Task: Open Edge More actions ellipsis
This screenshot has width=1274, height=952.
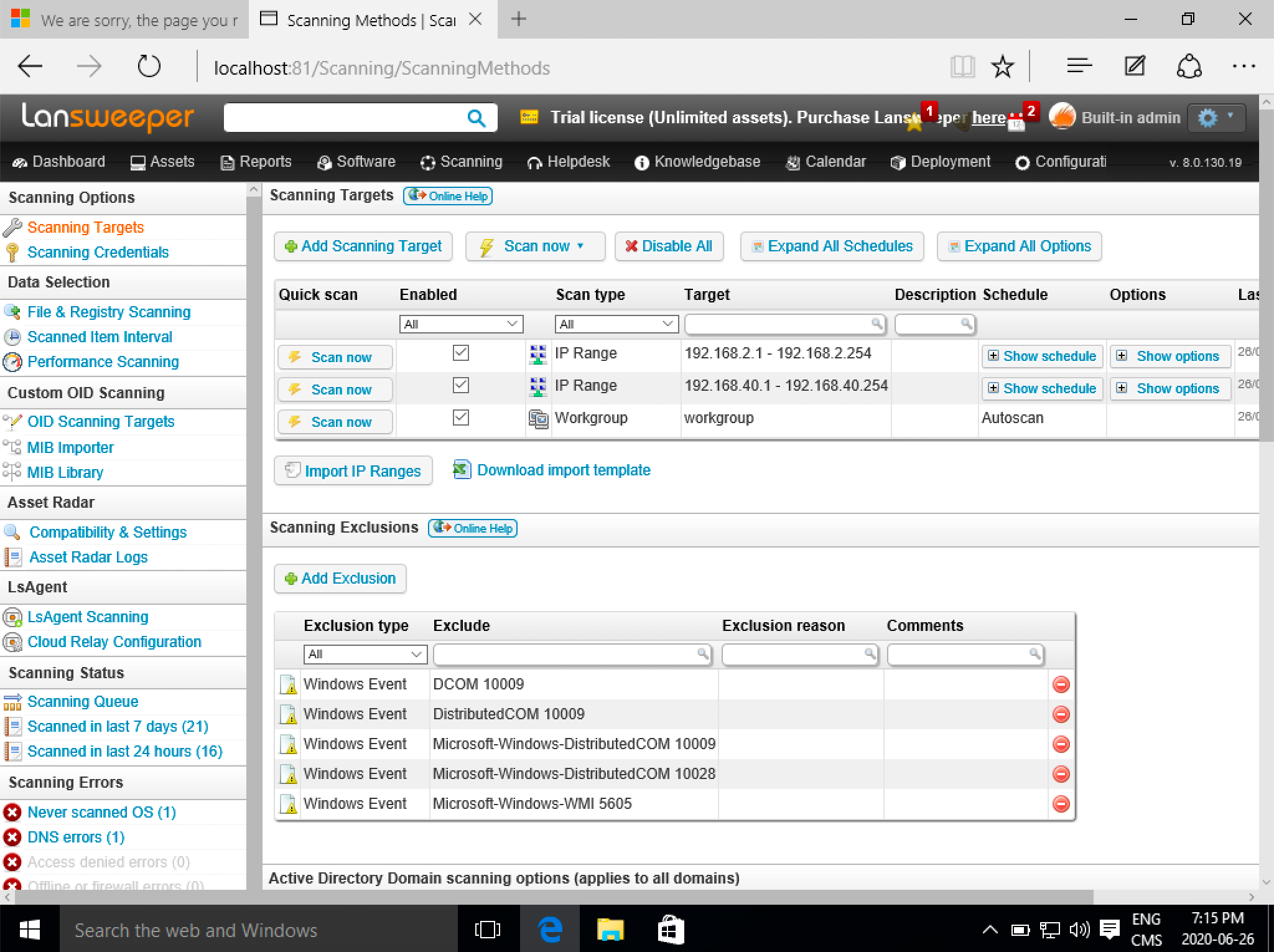Action: tap(1244, 66)
